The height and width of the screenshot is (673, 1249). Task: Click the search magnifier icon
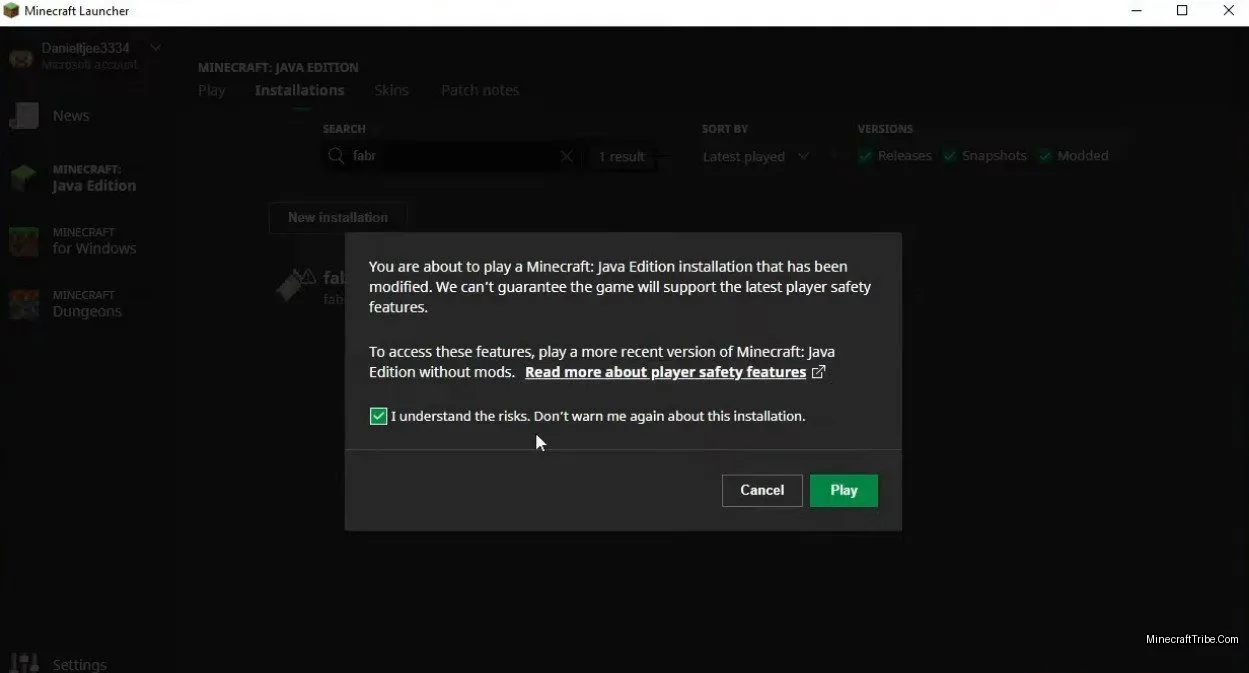tap(337, 156)
